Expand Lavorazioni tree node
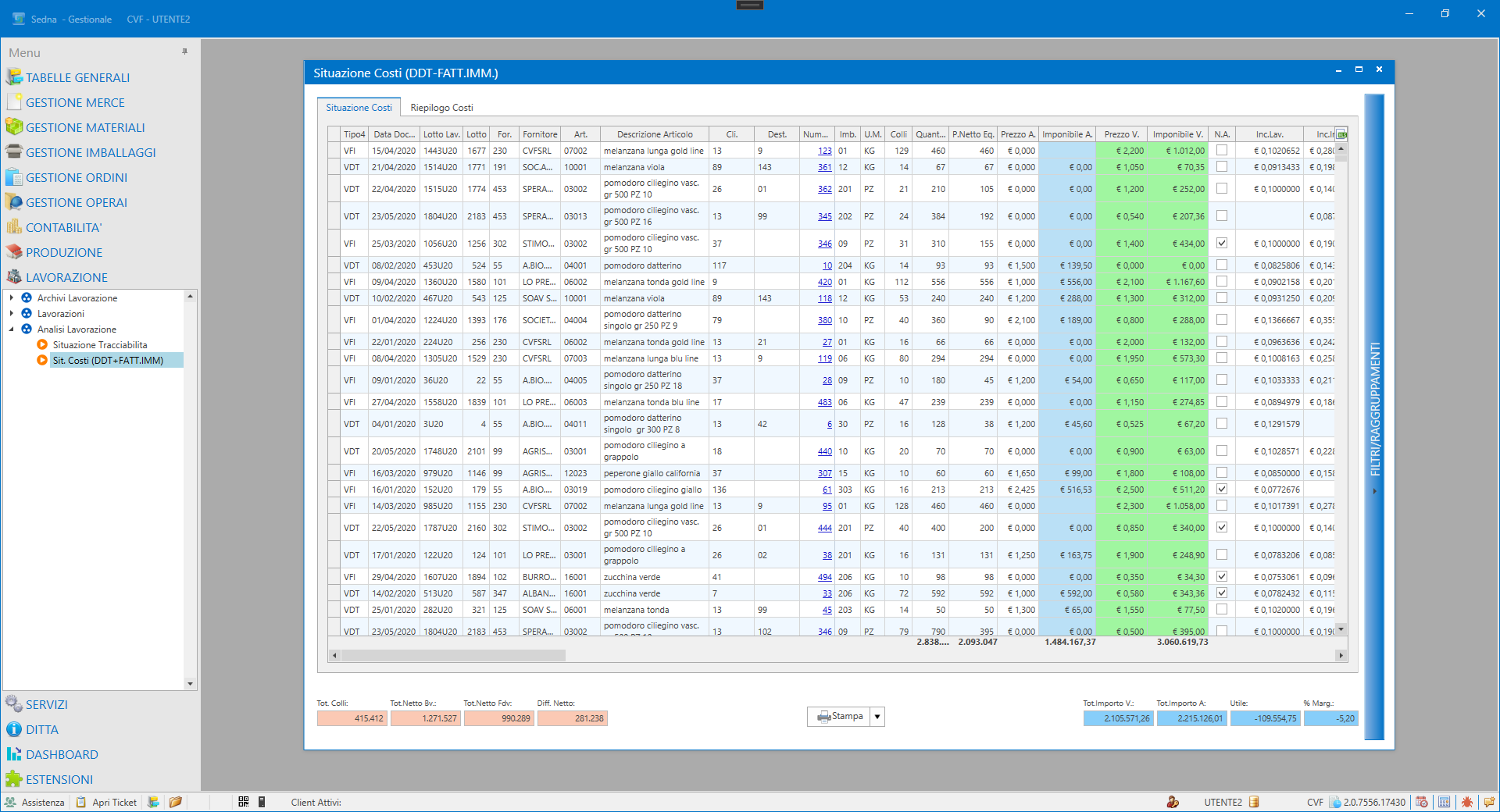This screenshot has width=1500, height=812. (11, 313)
